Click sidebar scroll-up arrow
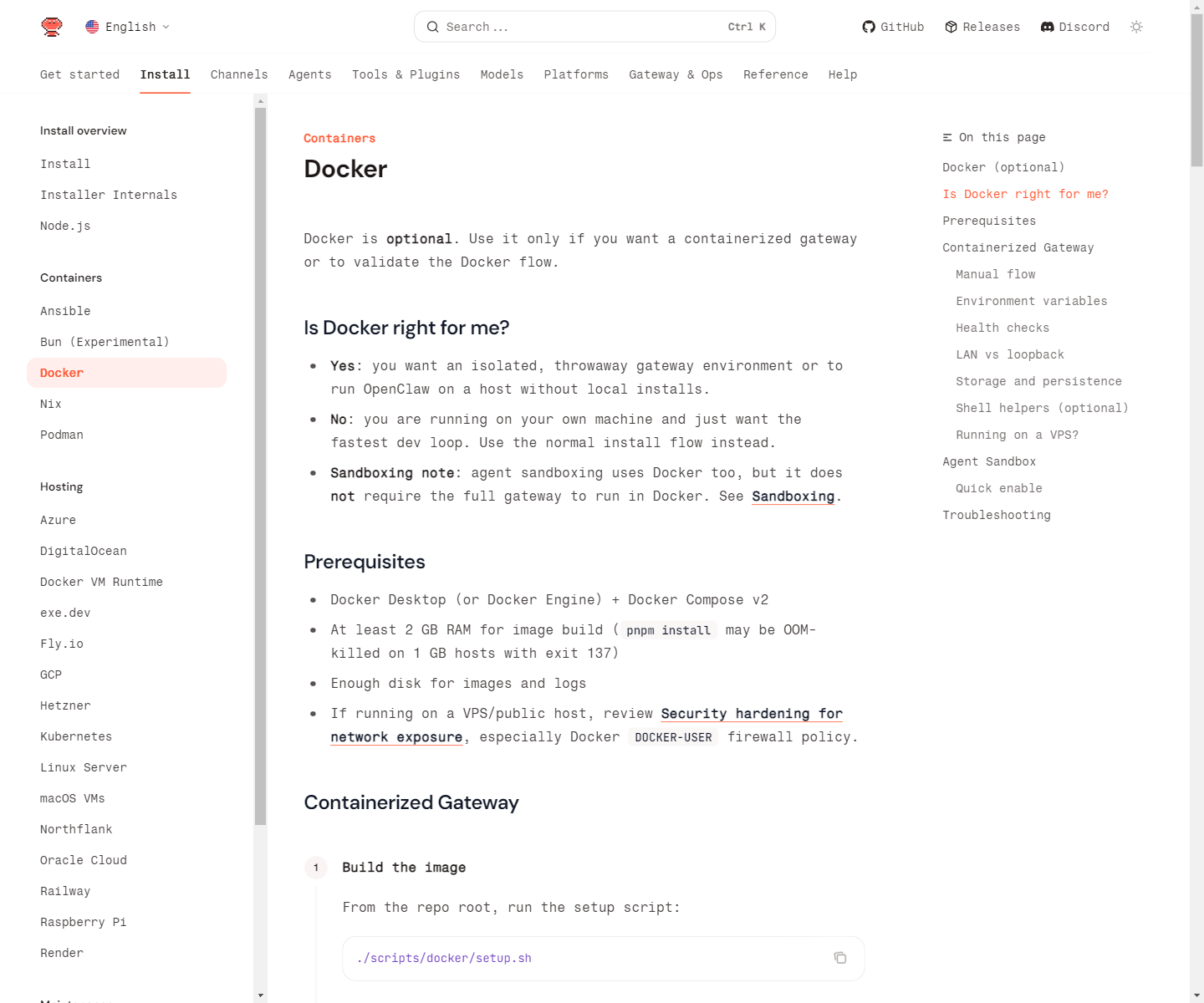 pos(261,100)
